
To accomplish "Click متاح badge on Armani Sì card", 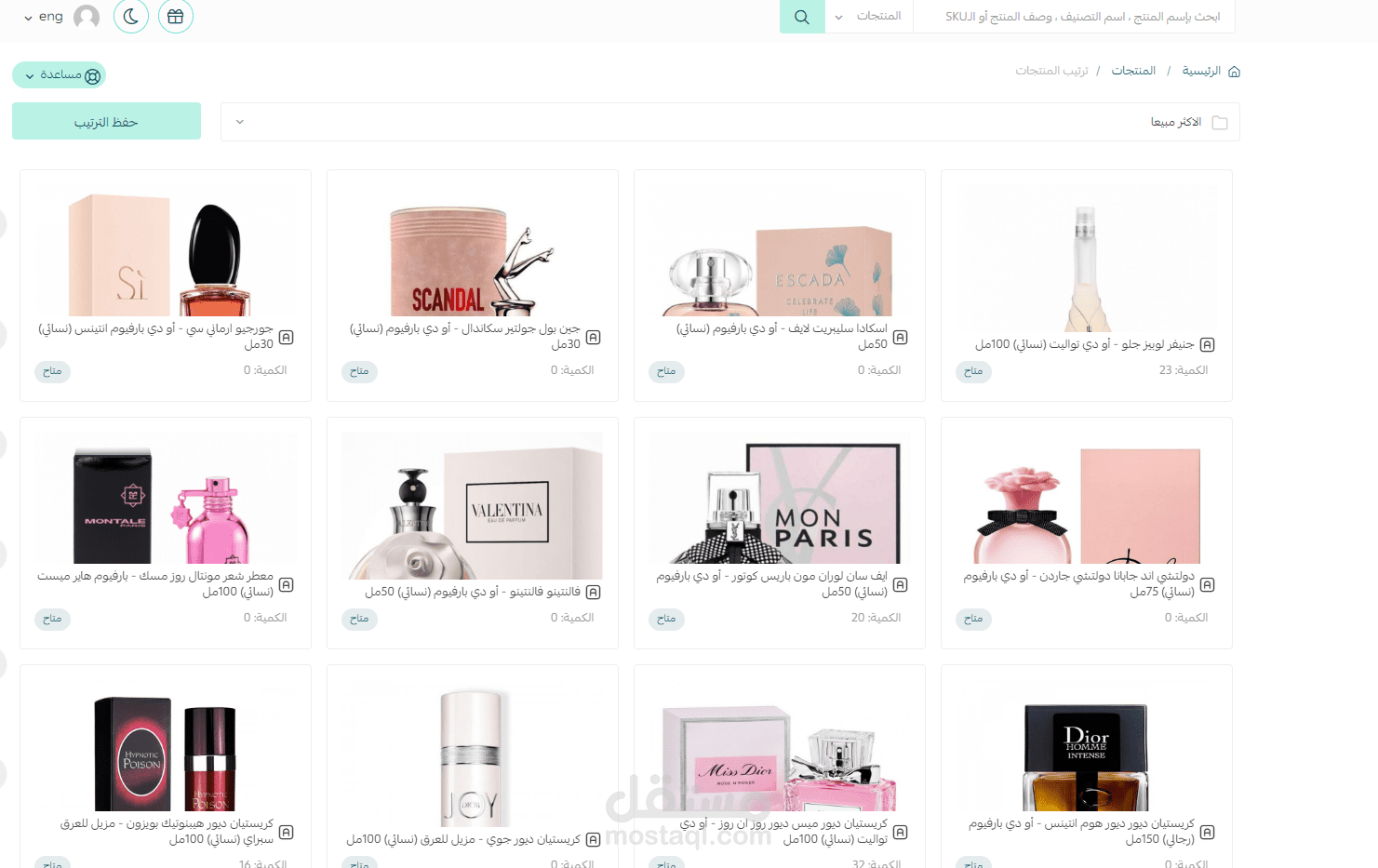I will point(52,371).
